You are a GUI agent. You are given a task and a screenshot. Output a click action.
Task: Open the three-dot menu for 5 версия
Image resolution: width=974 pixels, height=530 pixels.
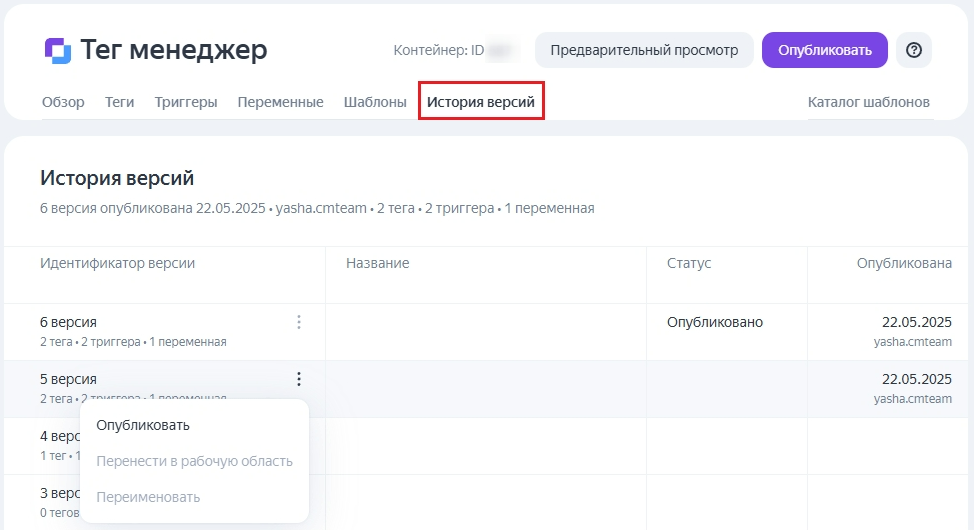click(299, 379)
